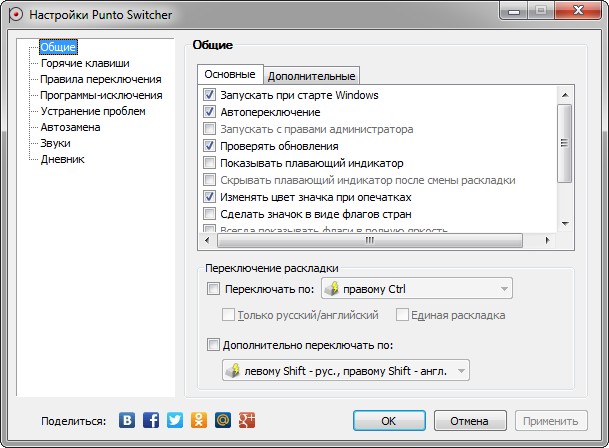Viewport: 609px width, 448px height.
Task: Open the 'правому Ctrl' dropdown
Action: coord(416,290)
